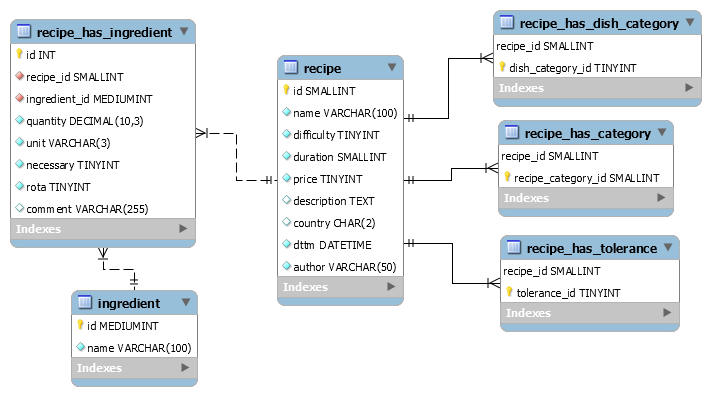711x396 pixels.
Task: Collapse the recipe table via header arrow
Action: [392, 67]
